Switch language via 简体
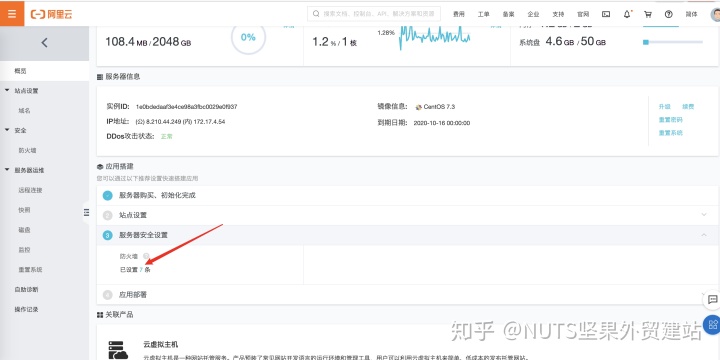The width and height of the screenshot is (720, 360). point(692,14)
